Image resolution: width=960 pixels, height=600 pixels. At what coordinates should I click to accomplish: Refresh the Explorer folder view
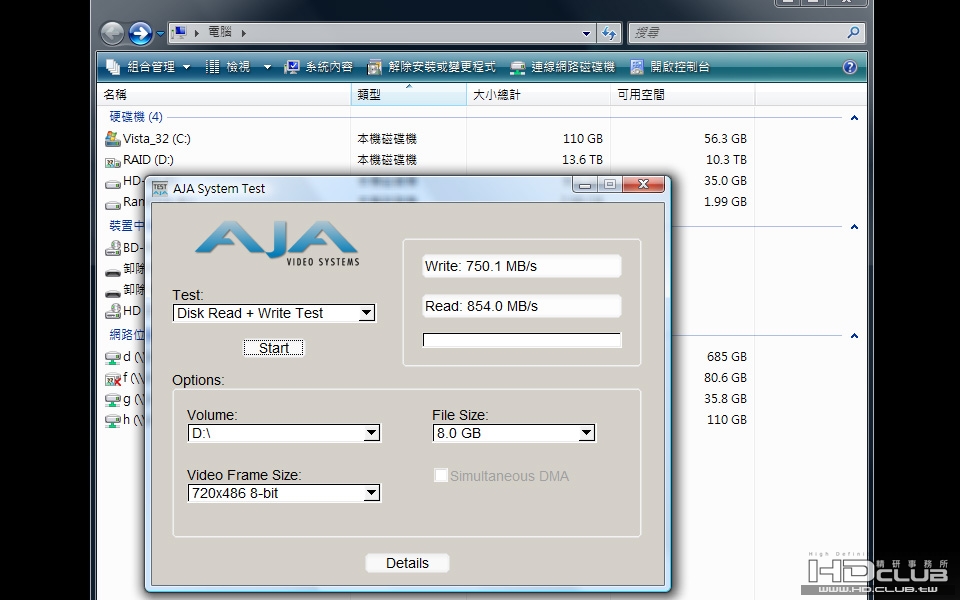(x=609, y=33)
